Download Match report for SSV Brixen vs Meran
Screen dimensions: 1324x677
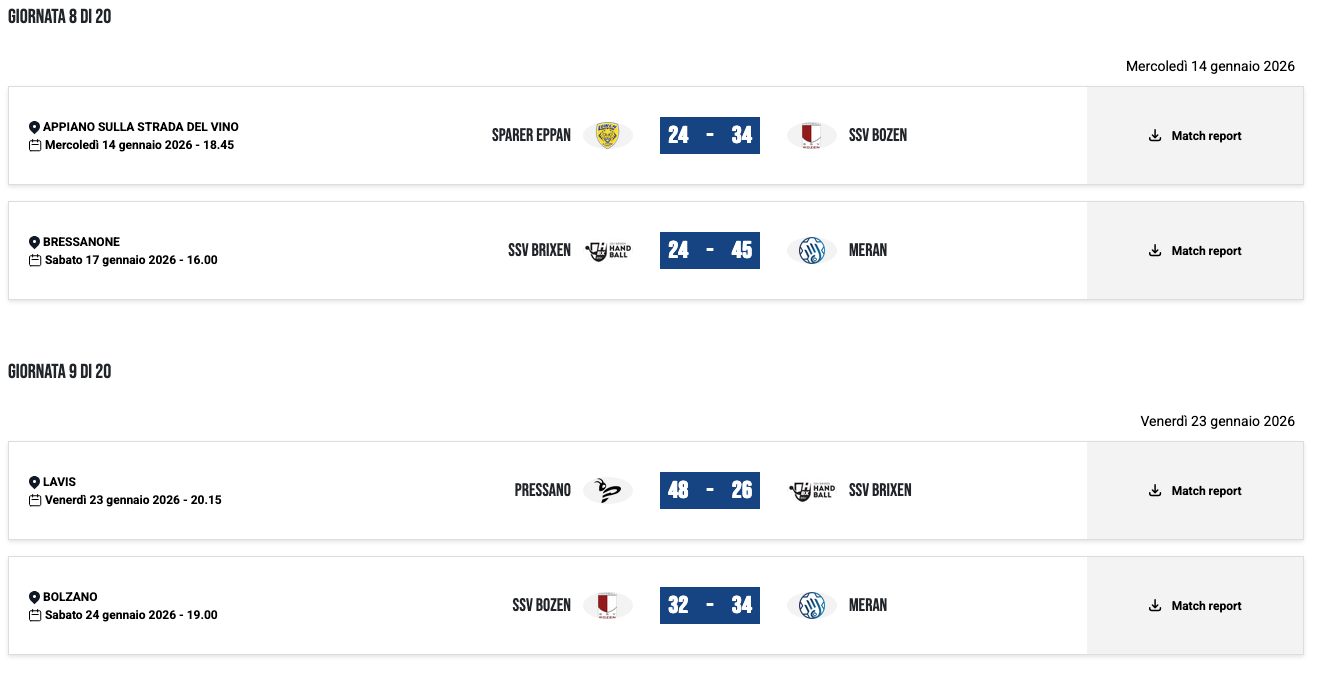1195,251
